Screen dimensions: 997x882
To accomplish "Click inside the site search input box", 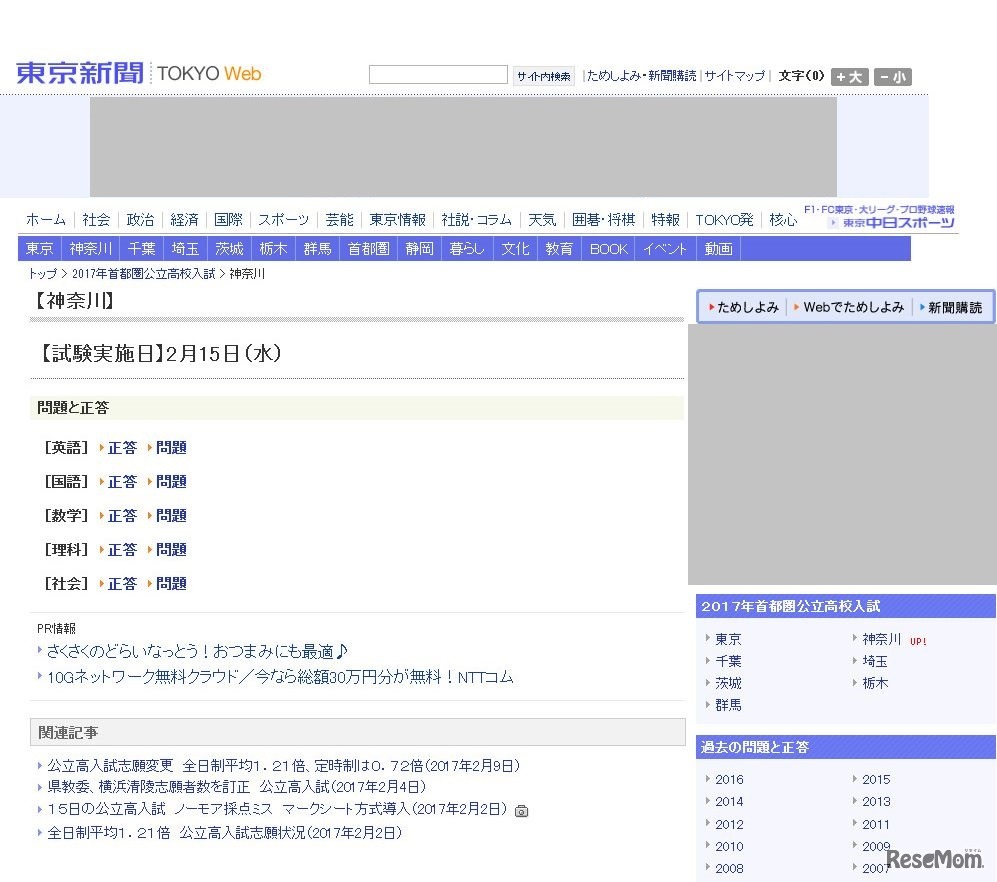I will click(x=438, y=73).
